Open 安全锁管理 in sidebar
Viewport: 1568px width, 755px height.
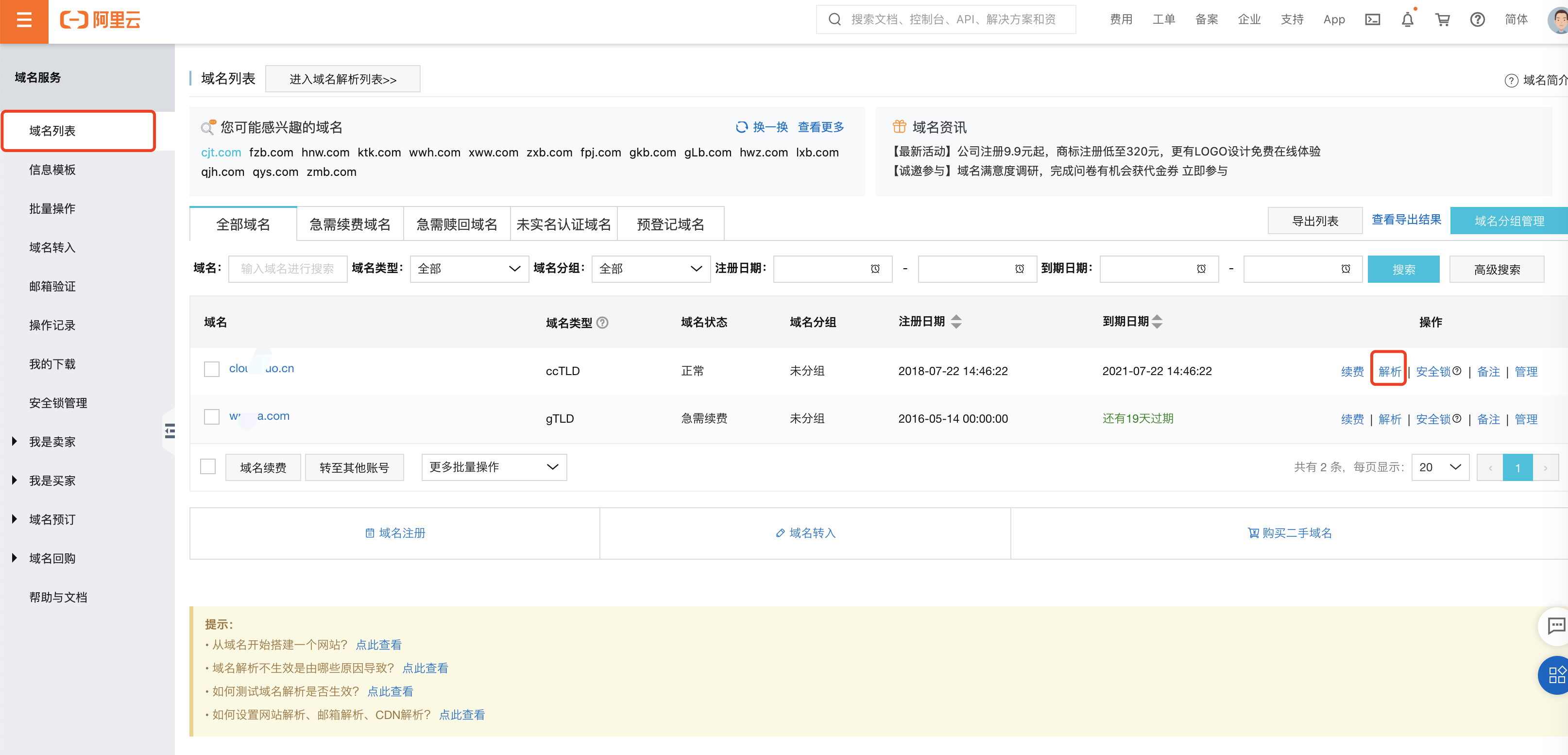pyautogui.click(x=58, y=403)
